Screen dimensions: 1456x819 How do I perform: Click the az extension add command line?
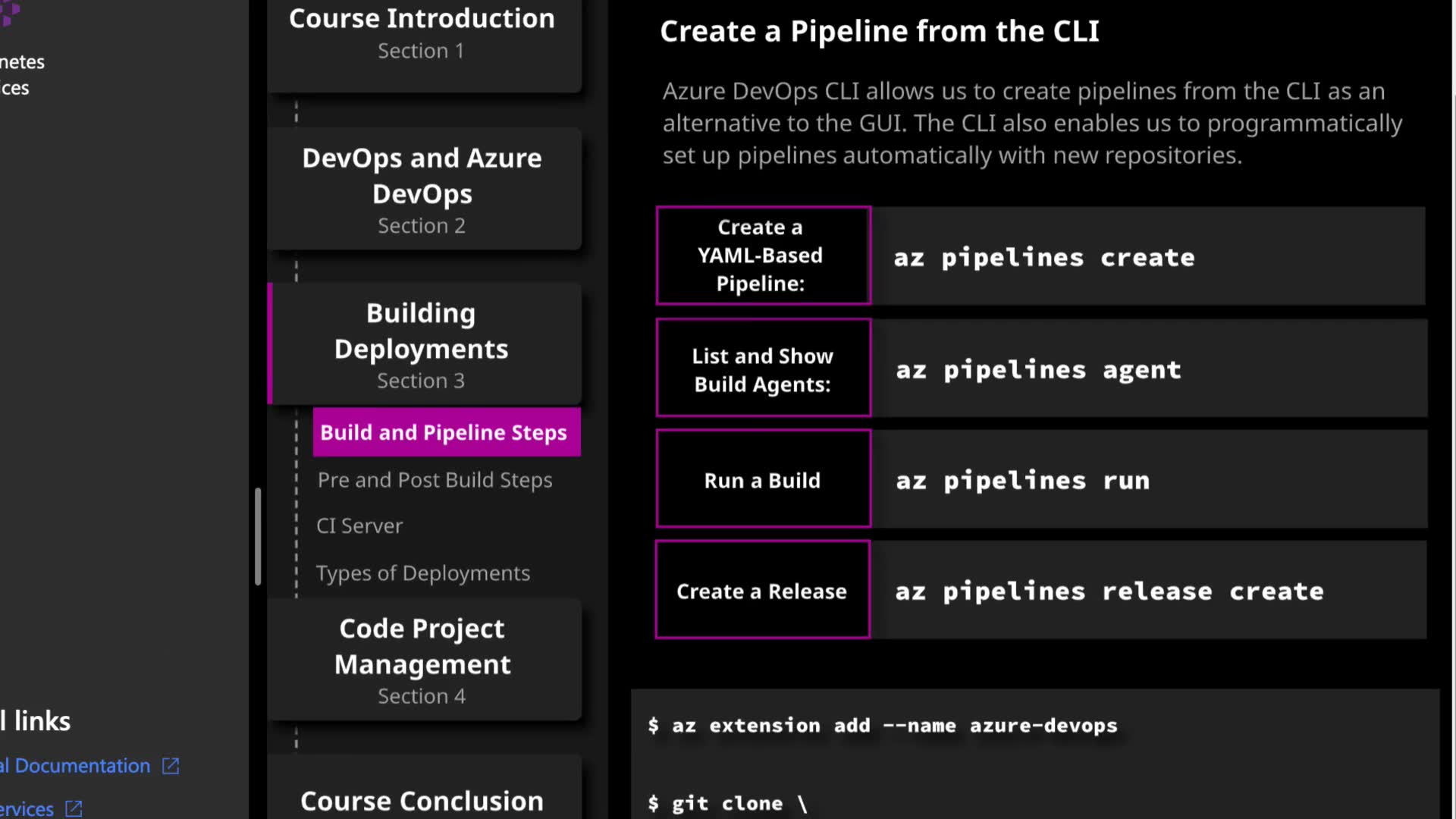coord(883,726)
